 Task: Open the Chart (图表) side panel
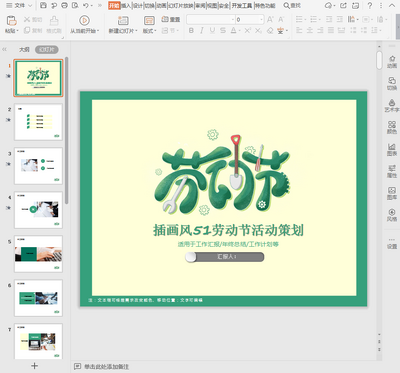(x=392, y=150)
